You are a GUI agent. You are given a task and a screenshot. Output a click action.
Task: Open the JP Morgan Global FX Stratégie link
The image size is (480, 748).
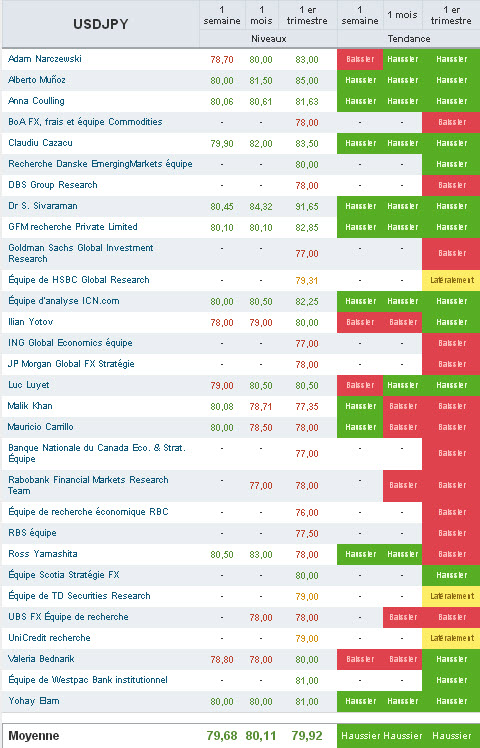[71, 364]
